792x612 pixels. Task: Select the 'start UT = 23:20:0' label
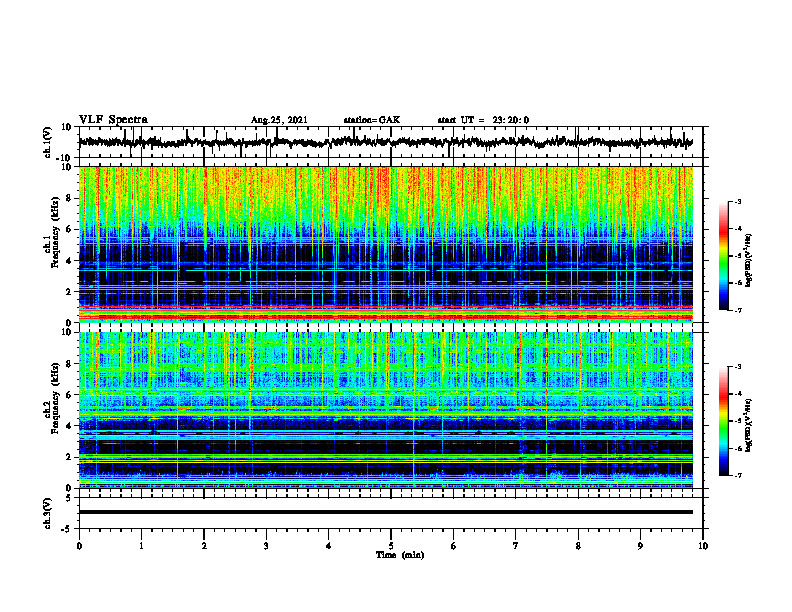(483, 120)
